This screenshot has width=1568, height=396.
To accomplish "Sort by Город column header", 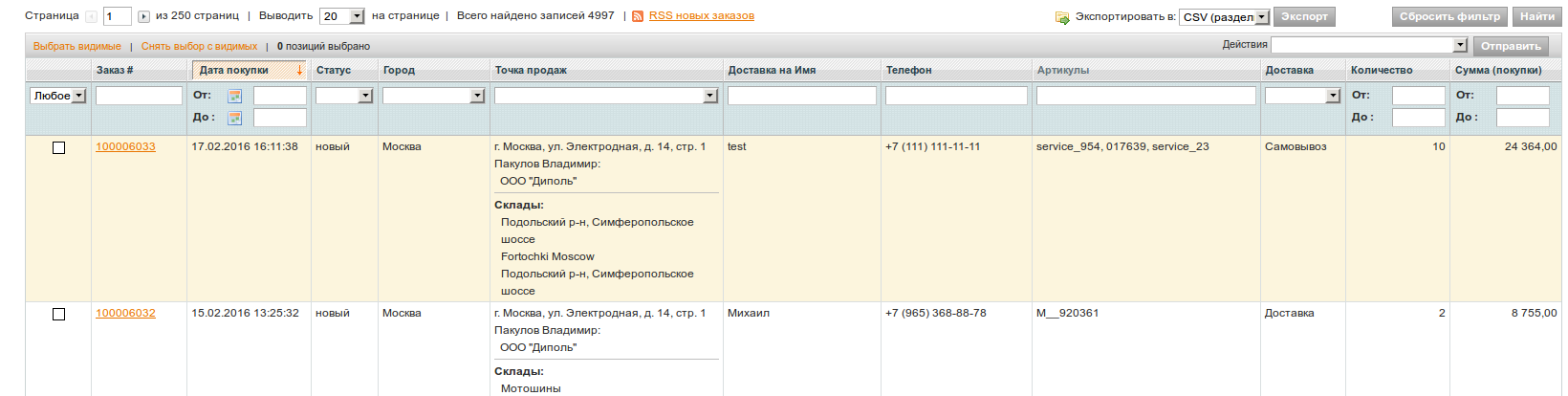I will [399, 70].
